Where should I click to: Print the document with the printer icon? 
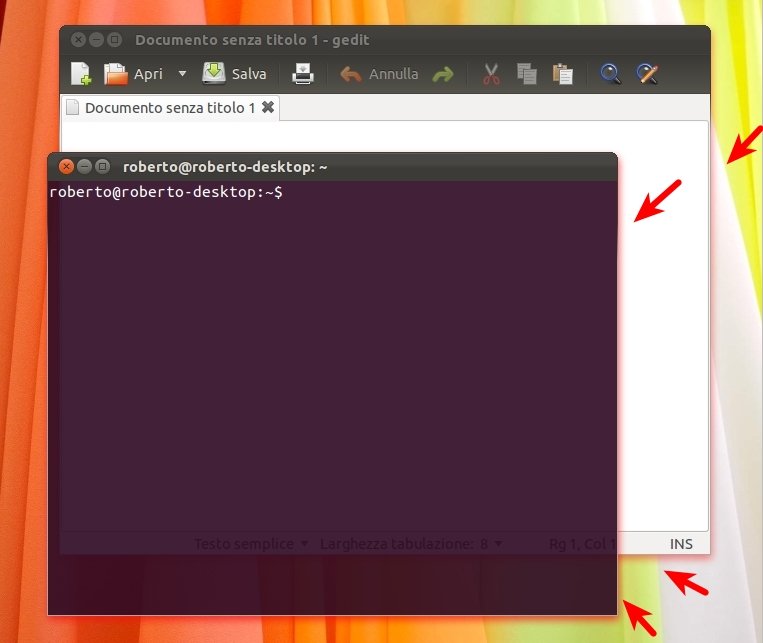pos(303,74)
